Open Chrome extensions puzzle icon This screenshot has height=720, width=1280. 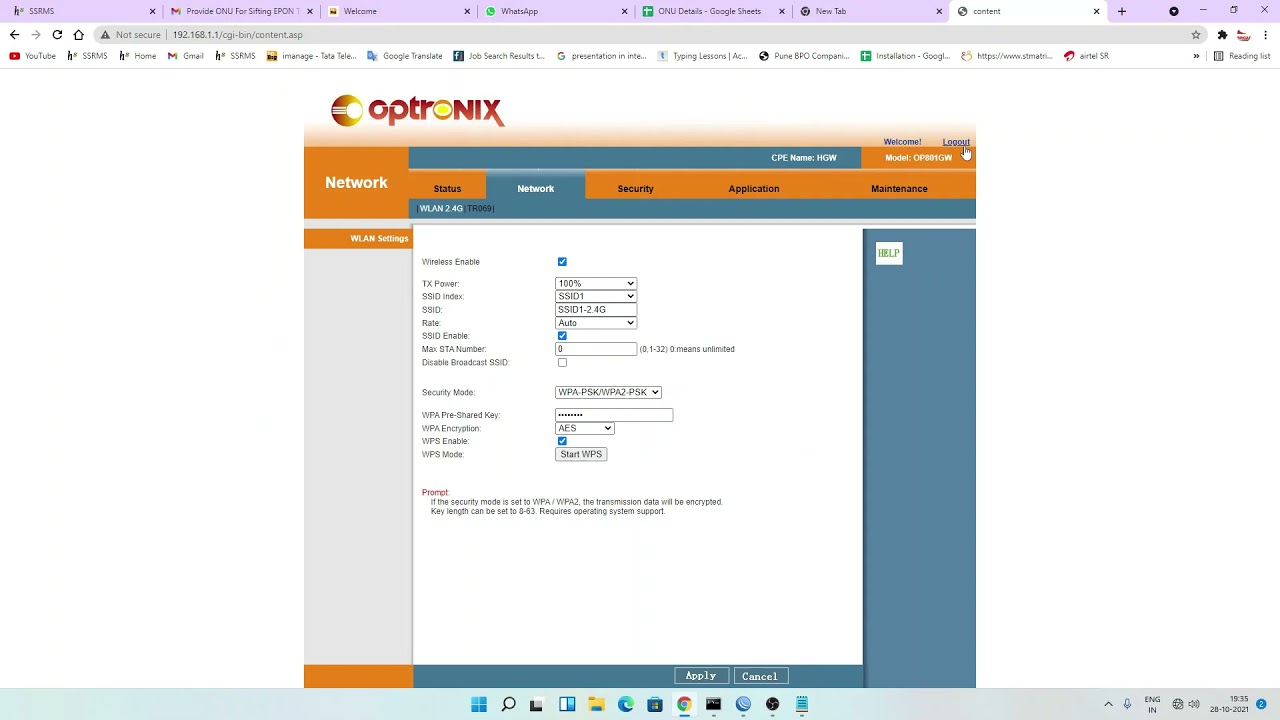[1222, 34]
